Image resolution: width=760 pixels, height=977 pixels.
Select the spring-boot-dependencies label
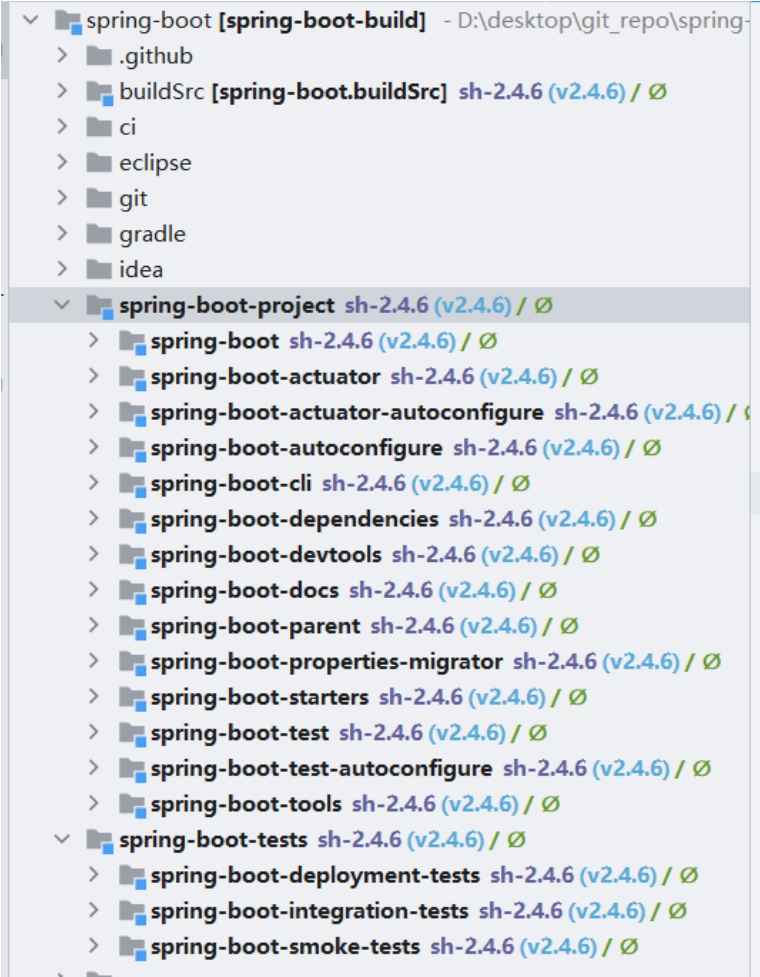(x=295, y=519)
